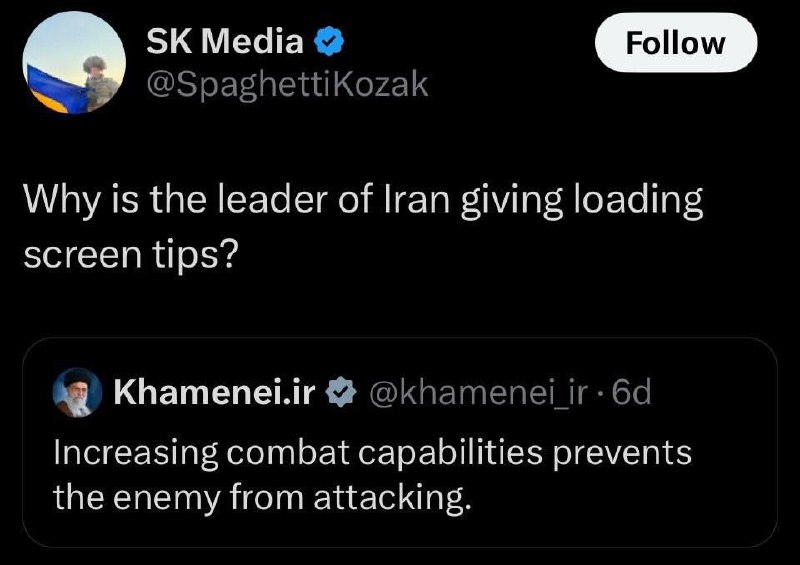Image resolution: width=800 pixels, height=565 pixels.
Task: Open SK Media's profile picture
Action: pyautogui.click(x=74, y=62)
